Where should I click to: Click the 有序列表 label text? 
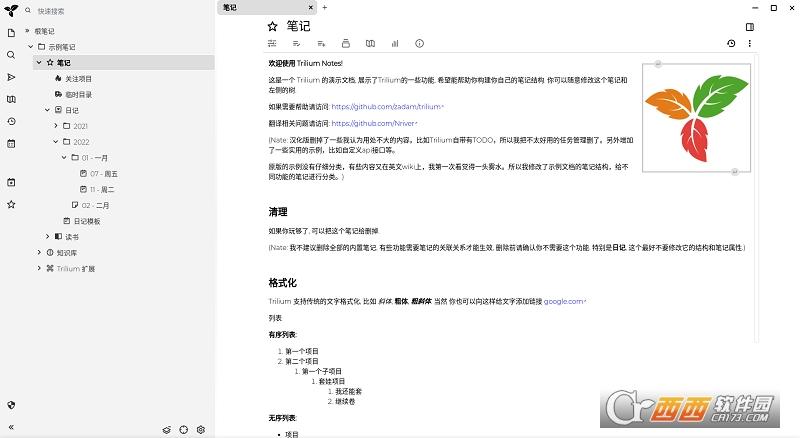[x=283, y=335]
